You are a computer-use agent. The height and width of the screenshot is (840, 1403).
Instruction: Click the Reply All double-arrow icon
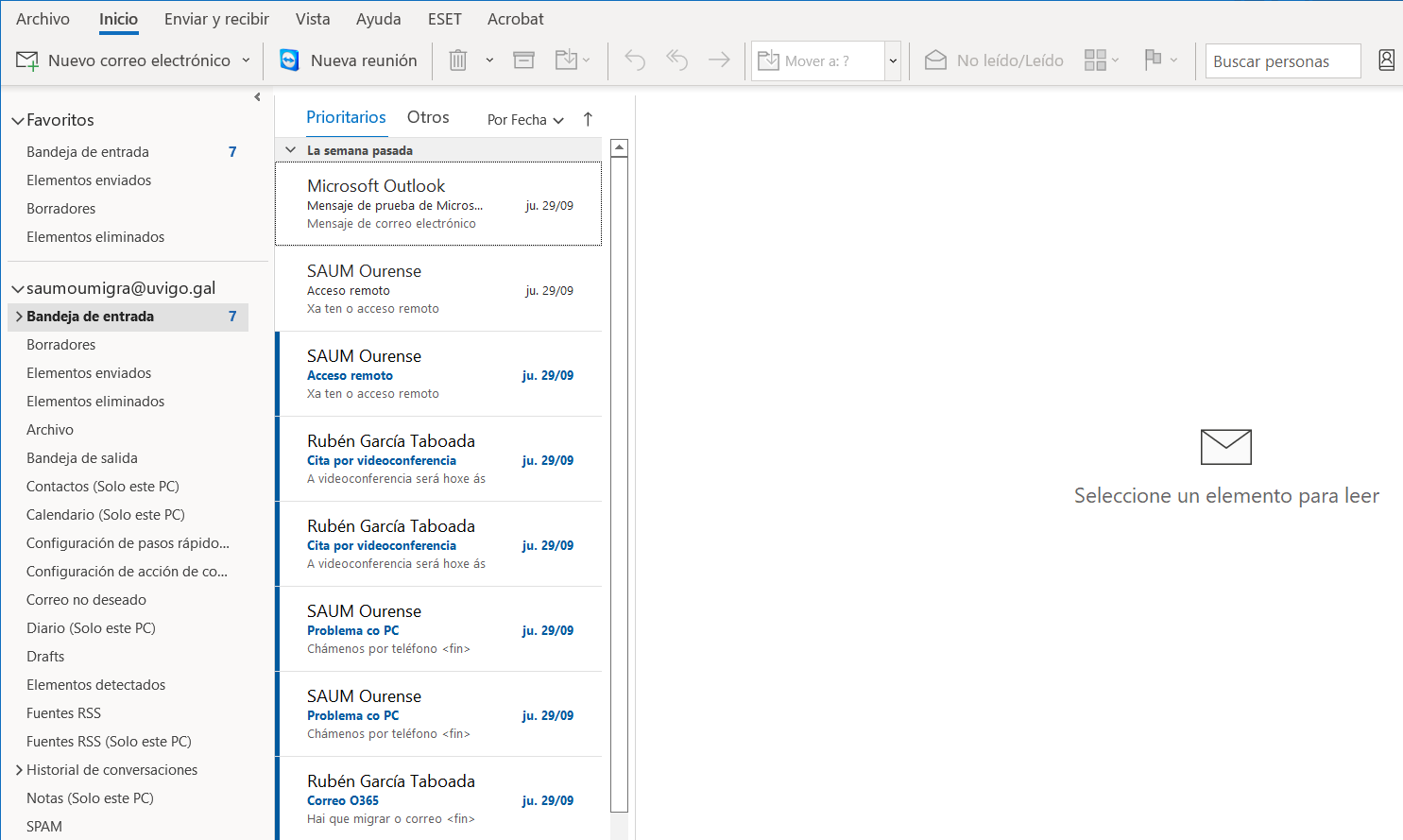pos(676,60)
